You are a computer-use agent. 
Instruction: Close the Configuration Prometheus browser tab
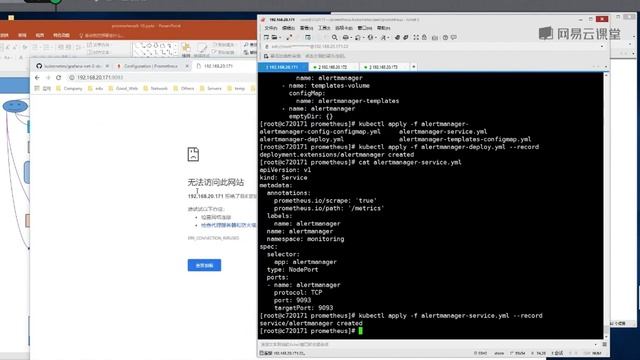[x=187, y=66]
